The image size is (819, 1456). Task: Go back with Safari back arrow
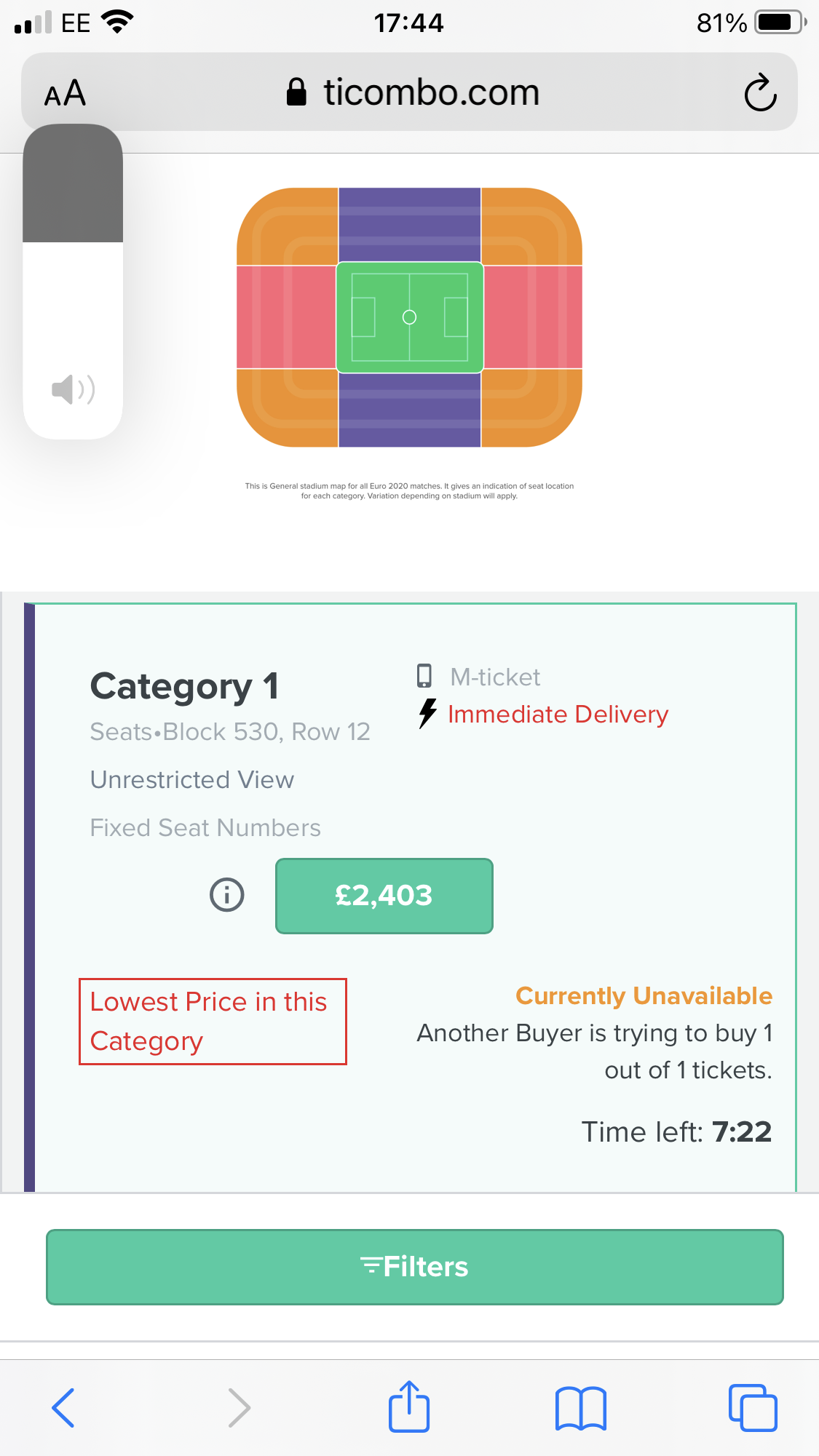tap(63, 1407)
